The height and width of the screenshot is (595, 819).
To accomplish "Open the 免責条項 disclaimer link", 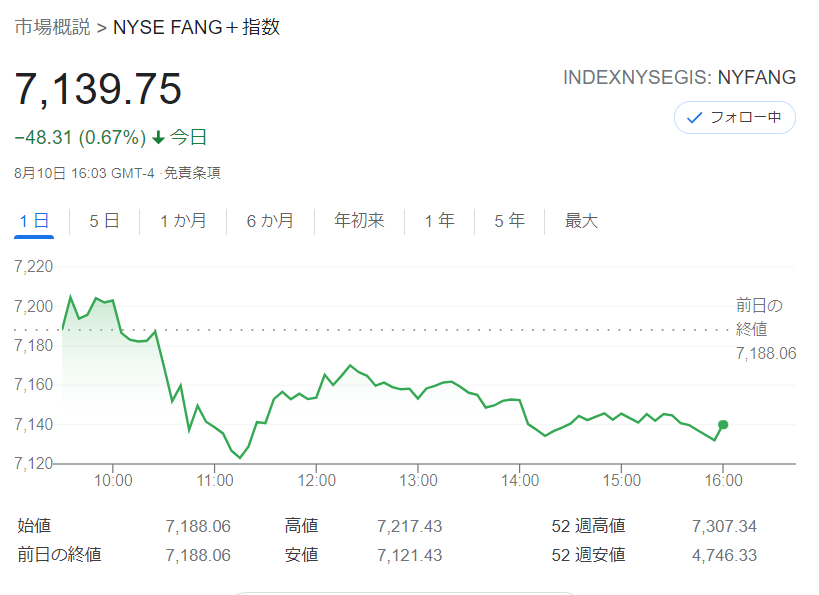I will [x=192, y=173].
